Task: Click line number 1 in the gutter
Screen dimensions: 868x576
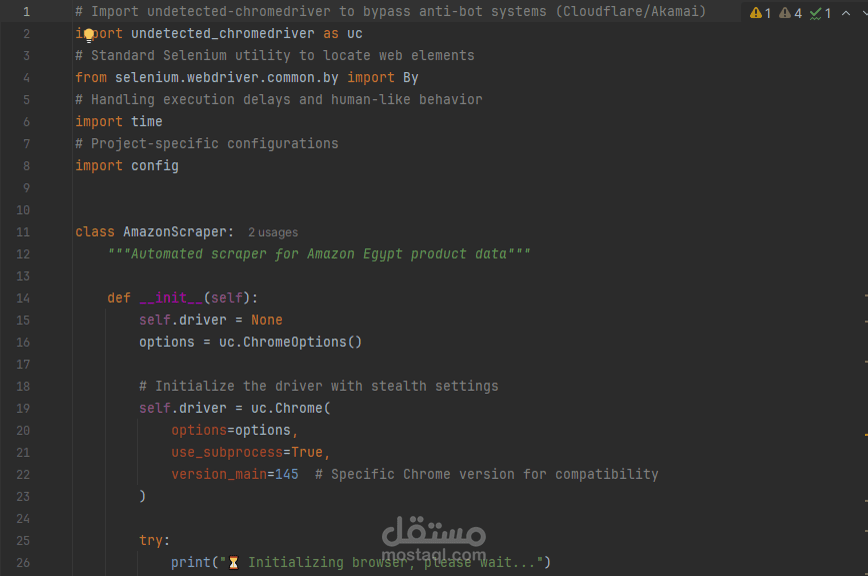Action: pyautogui.click(x=27, y=12)
